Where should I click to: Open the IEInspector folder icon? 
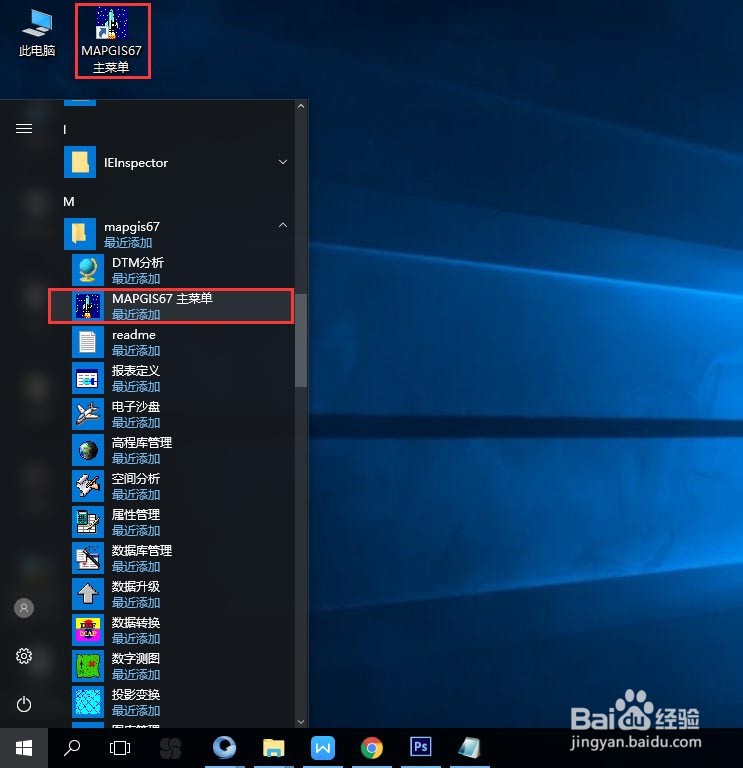[x=80, y=162]
